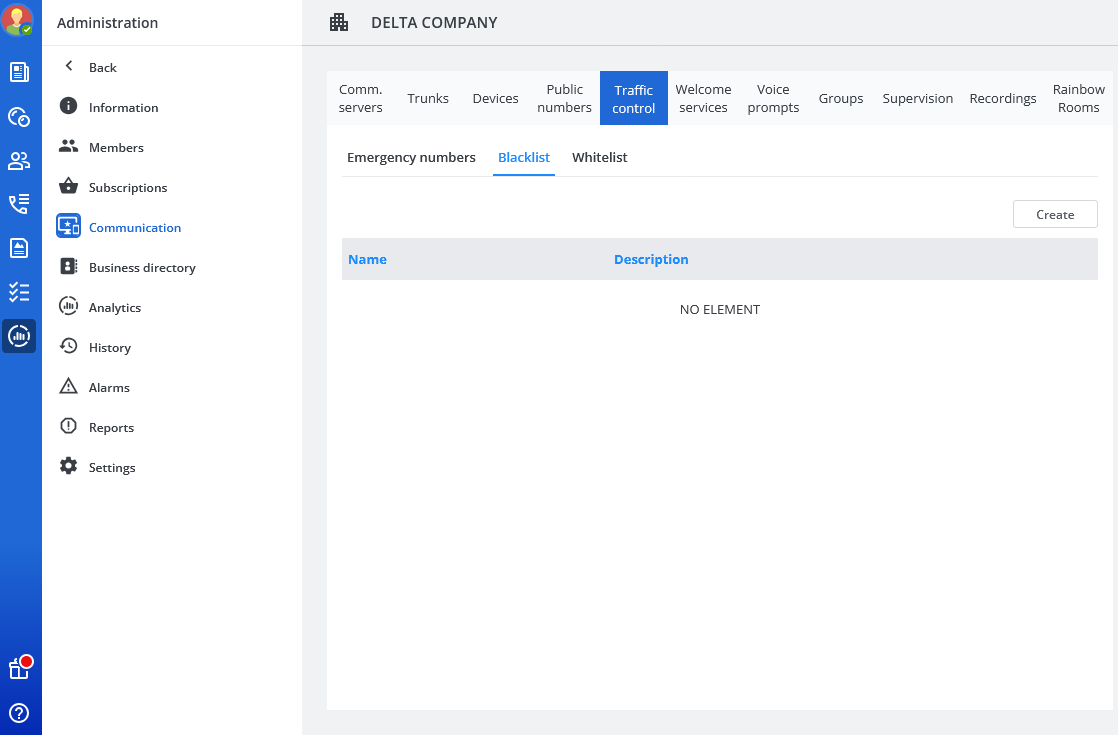This screenshot has width=1118, height=735.
Task: Select the Rainbow Rooms tab
Action: click(x=1078, y=99)
